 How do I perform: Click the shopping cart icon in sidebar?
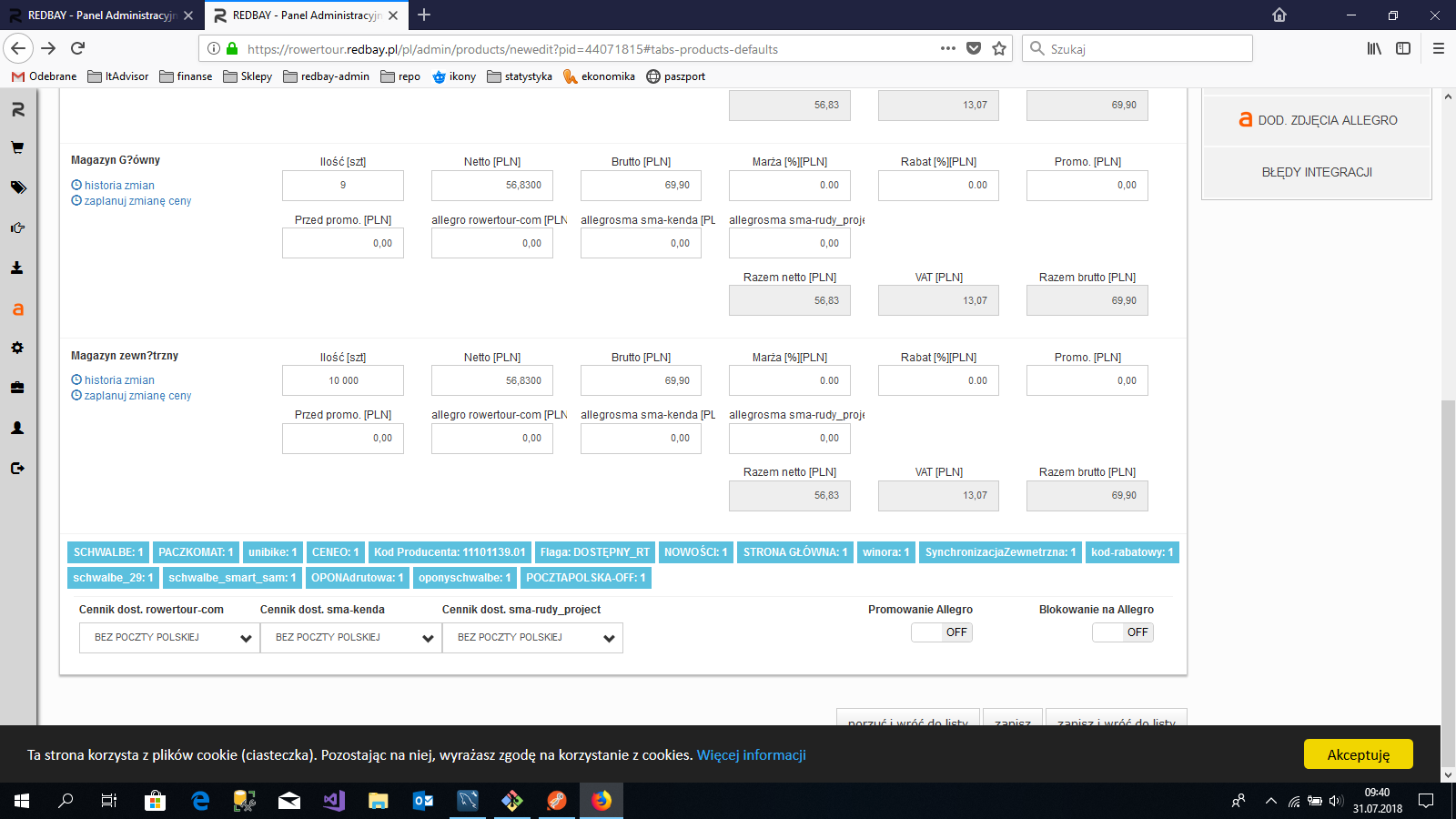point(17,147)
